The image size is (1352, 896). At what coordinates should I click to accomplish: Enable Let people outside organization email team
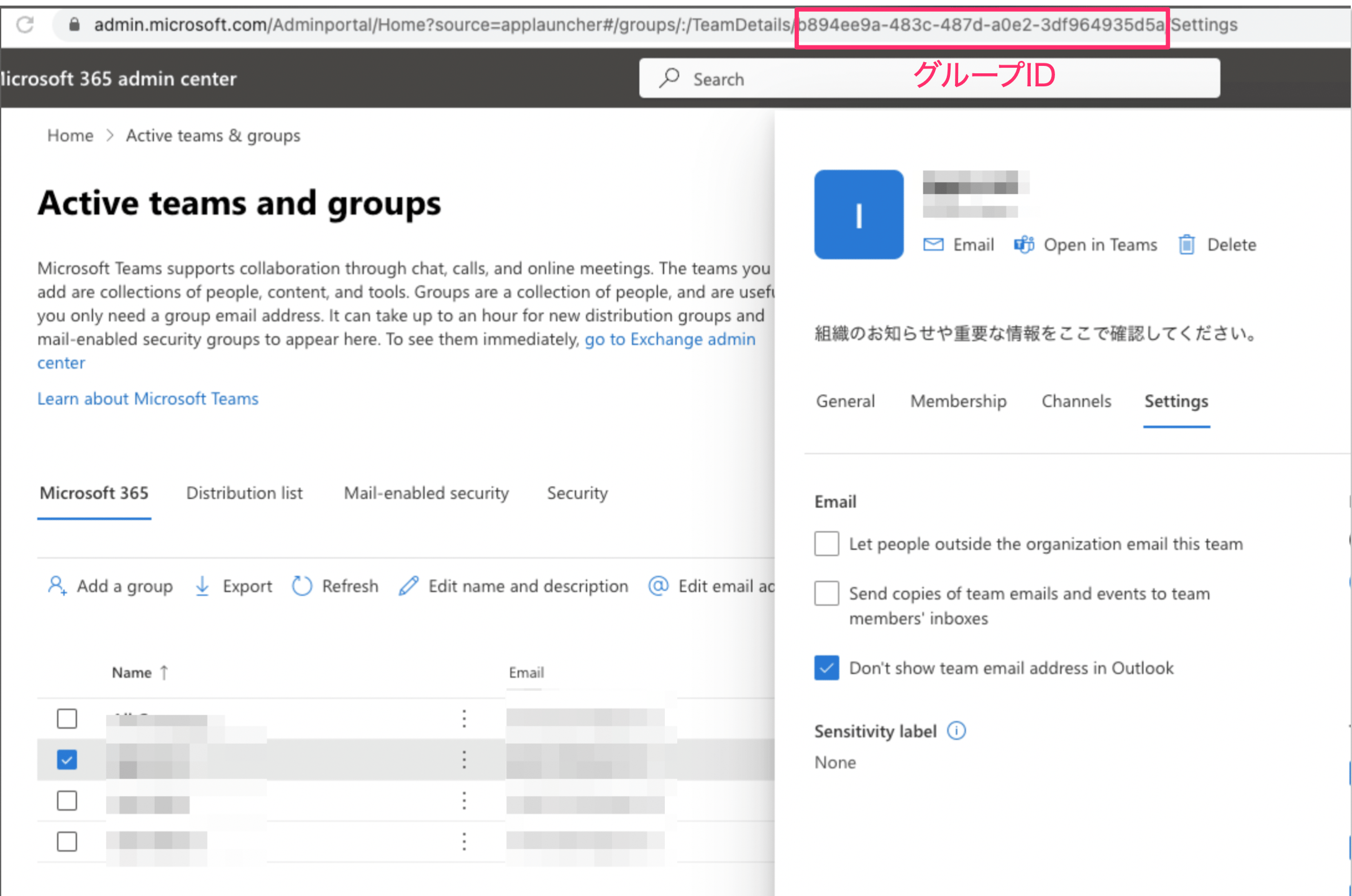click(x=826, y=544)
